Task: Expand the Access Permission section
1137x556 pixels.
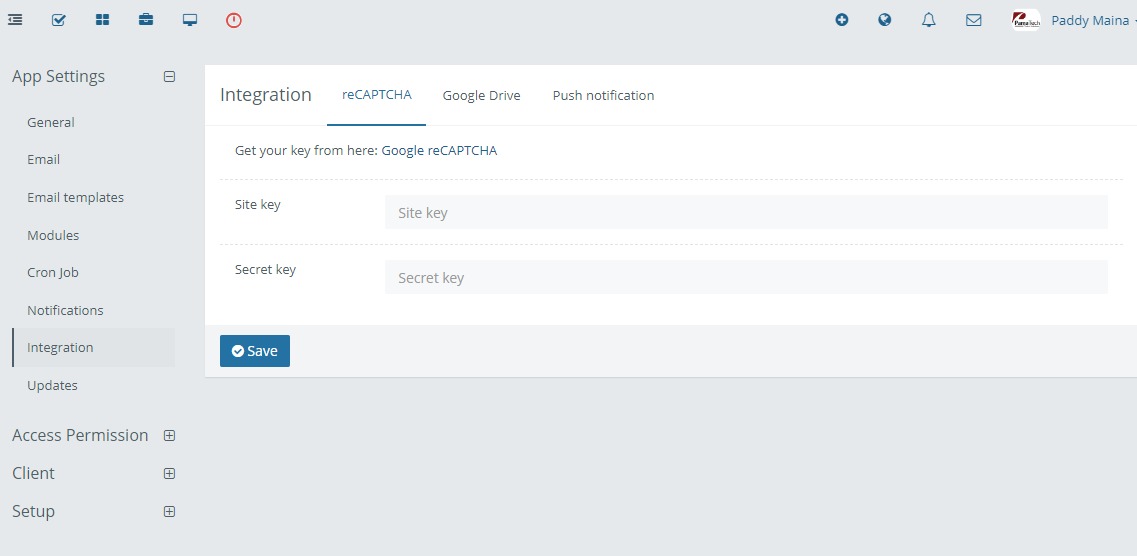Action: pos(170,436)
